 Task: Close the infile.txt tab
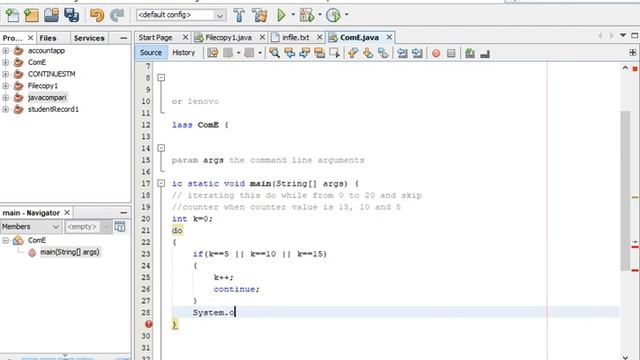[319, 38]
